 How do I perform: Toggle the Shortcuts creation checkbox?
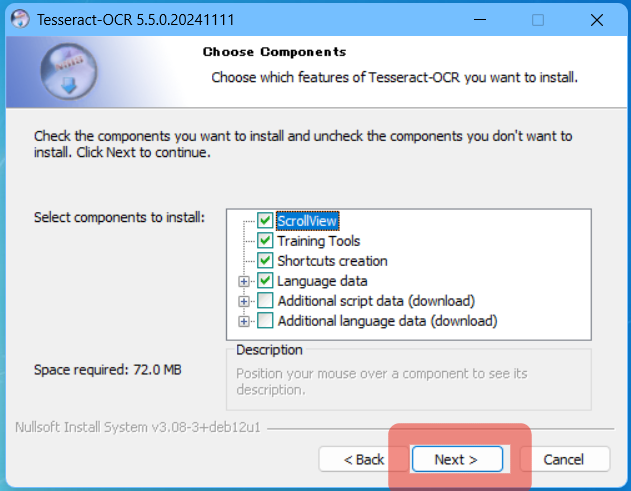pos(265,261)
